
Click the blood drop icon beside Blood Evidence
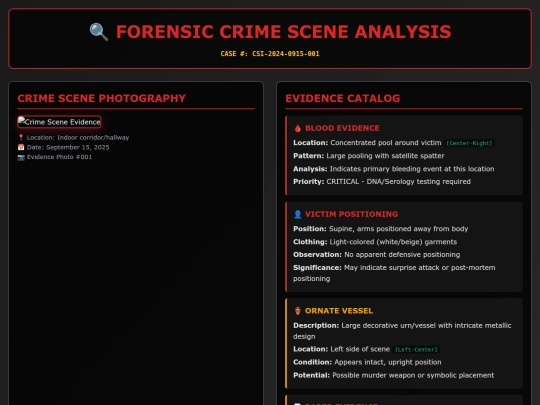(x=298, y=128)
